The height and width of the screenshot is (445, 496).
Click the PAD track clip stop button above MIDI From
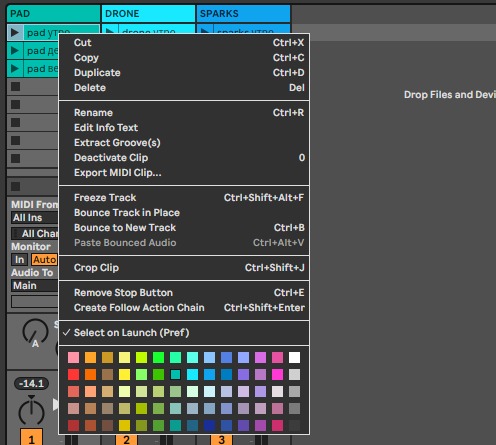16,186
